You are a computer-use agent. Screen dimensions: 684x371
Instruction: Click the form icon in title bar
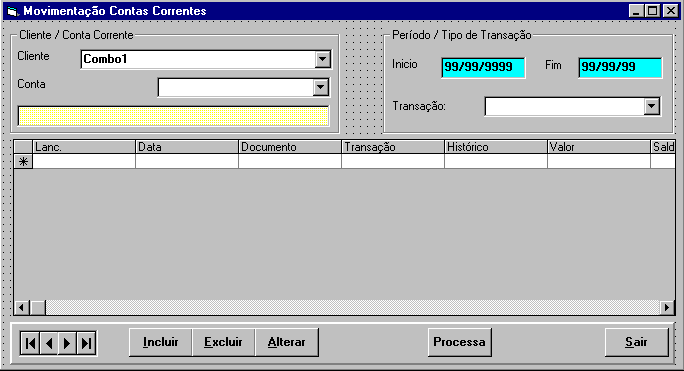click(x=13, y=11)
